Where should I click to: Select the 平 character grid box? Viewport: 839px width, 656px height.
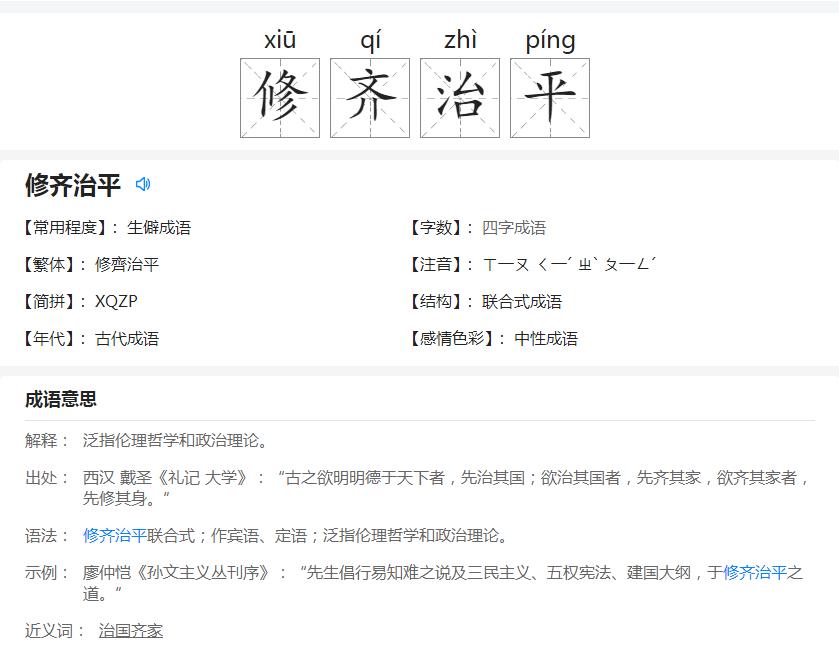pos(550,98)
